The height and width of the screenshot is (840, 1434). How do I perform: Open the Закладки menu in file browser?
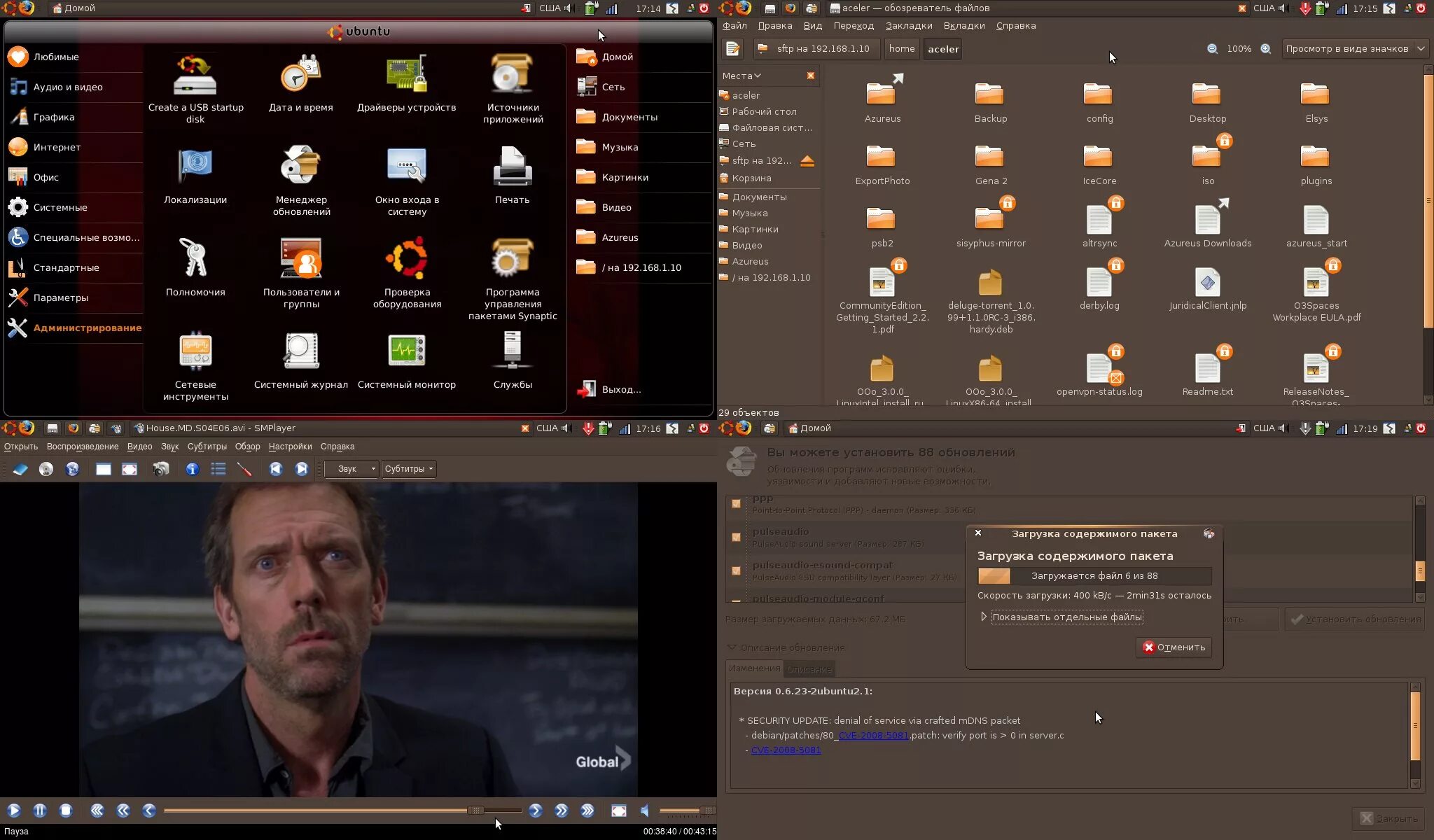tap(908, 26)
